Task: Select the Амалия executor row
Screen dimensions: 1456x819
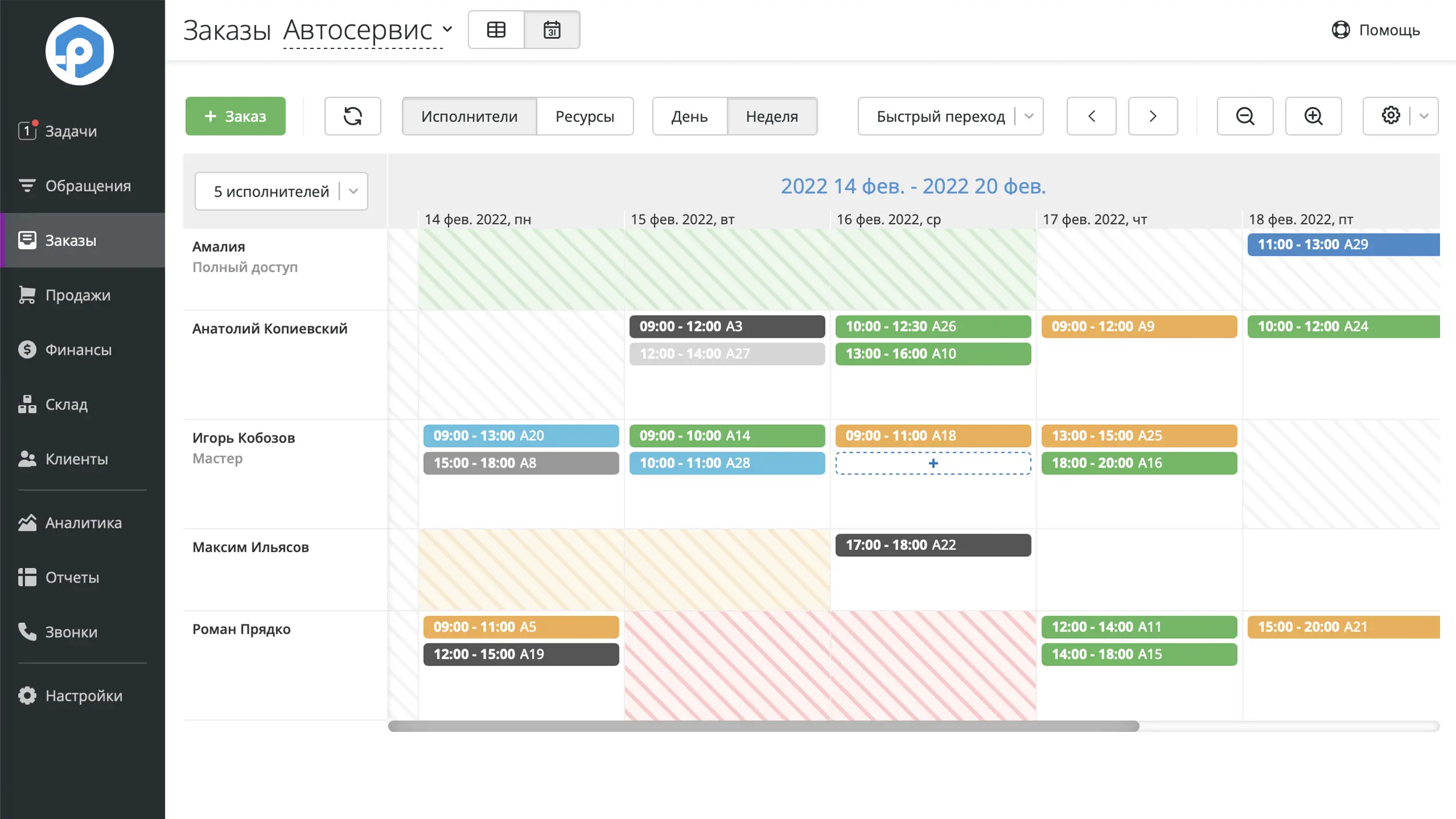Action: [x=285, y=270]
